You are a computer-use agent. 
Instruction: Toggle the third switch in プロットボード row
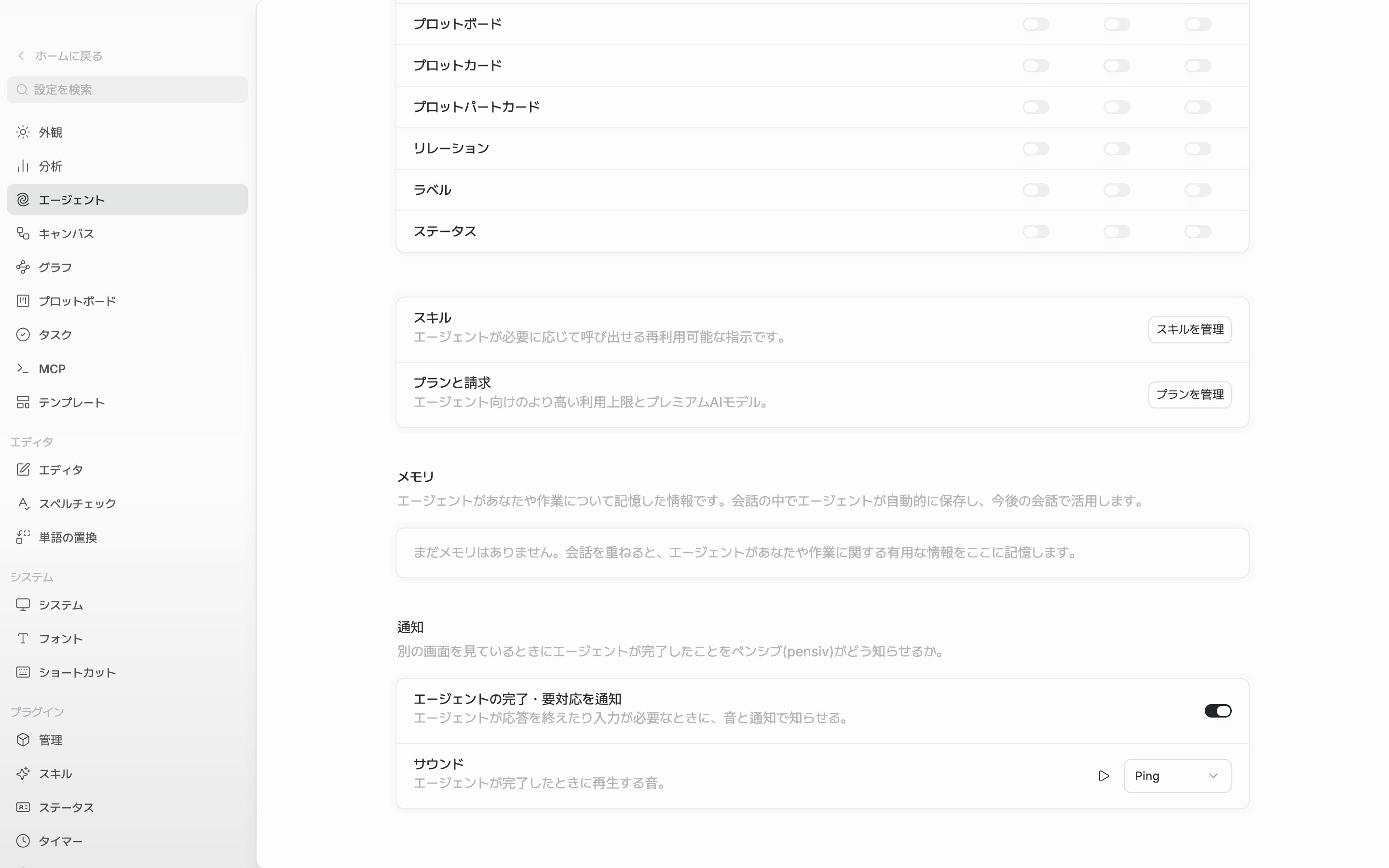1198,24
